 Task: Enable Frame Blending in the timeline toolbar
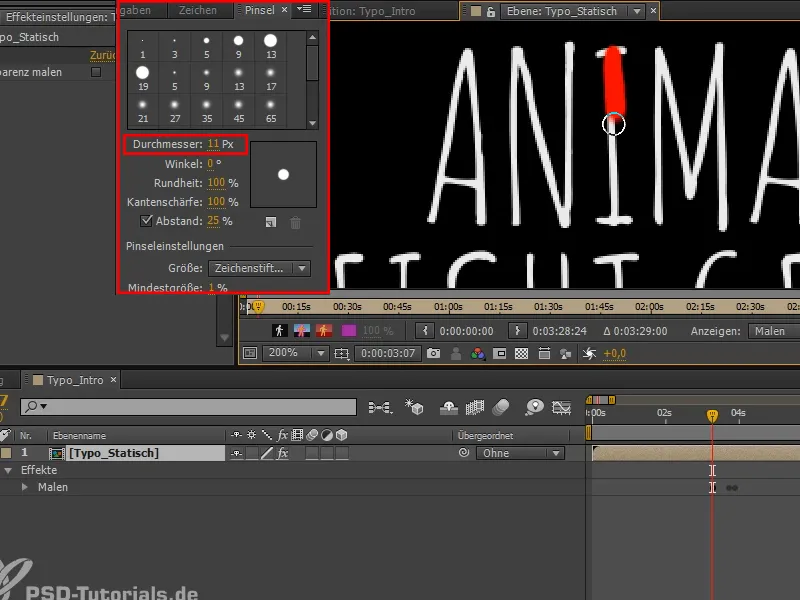point(475,407)
